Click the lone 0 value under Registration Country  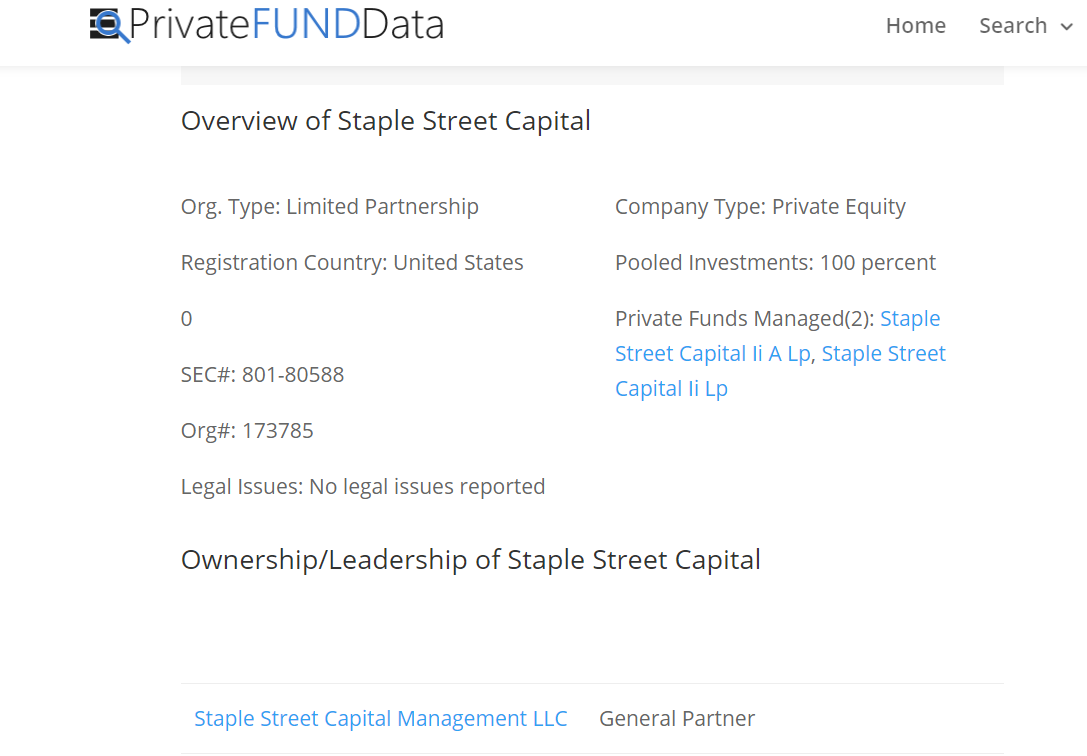click(186, 319)
